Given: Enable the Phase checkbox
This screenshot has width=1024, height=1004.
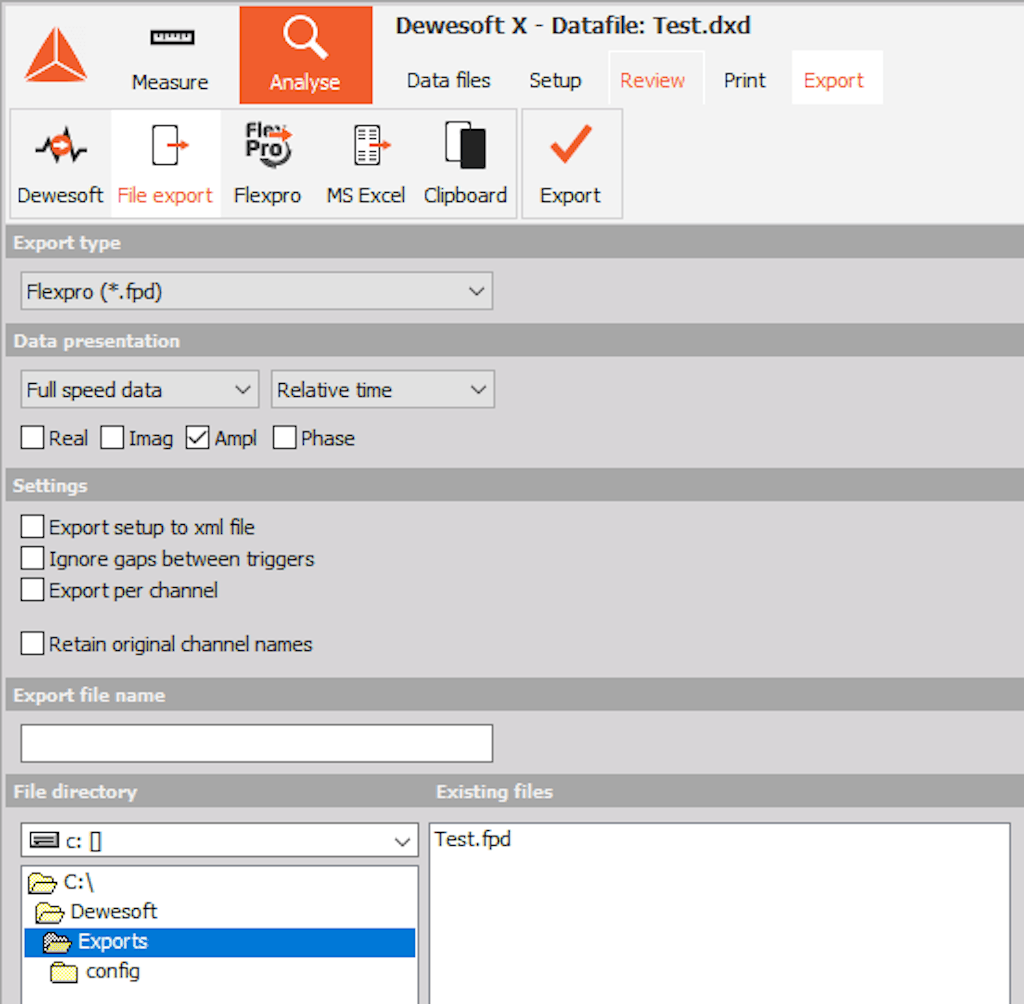Looking at the screenshot, I should coord(284,438).
